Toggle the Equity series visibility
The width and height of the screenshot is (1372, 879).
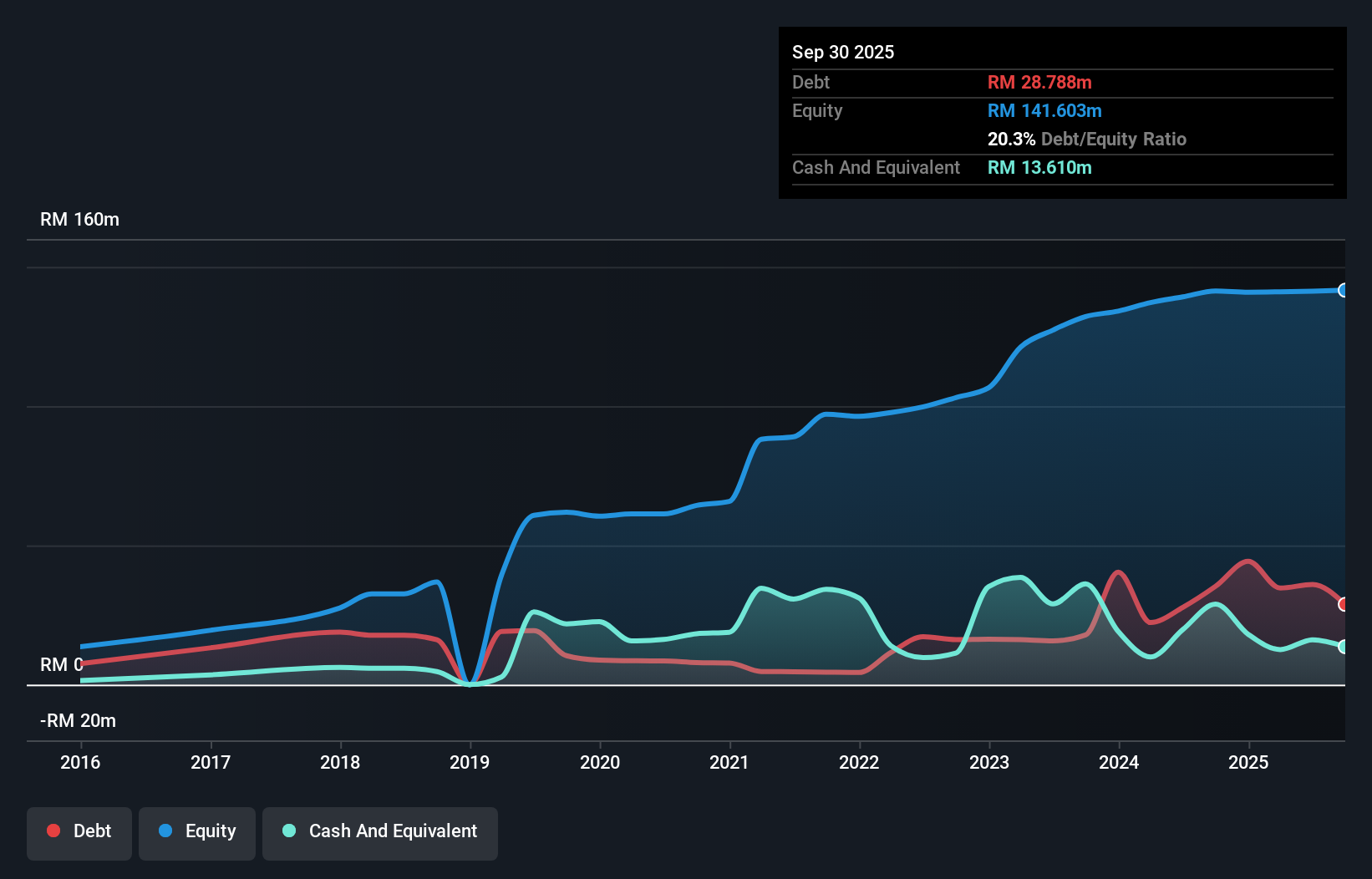pyautogui.click(x=196, y=833)
